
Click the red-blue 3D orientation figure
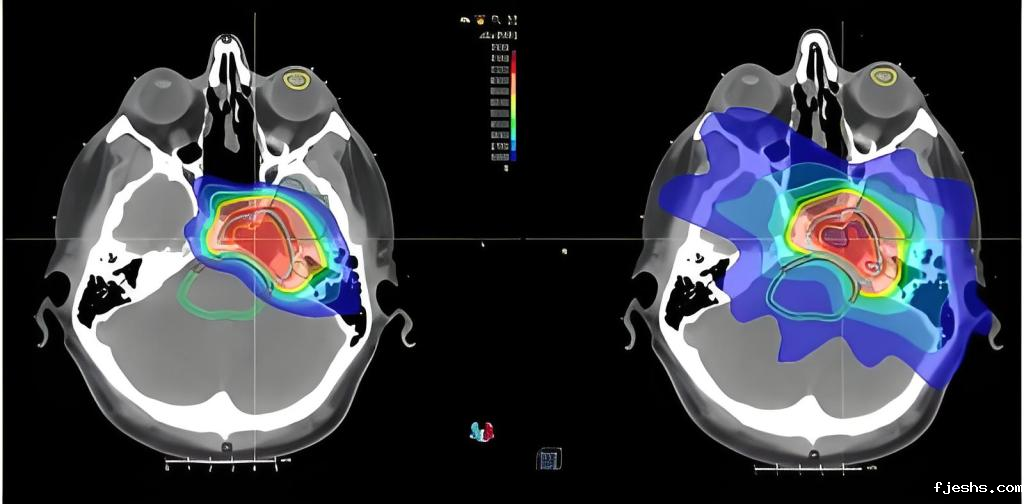coord(482,431)
